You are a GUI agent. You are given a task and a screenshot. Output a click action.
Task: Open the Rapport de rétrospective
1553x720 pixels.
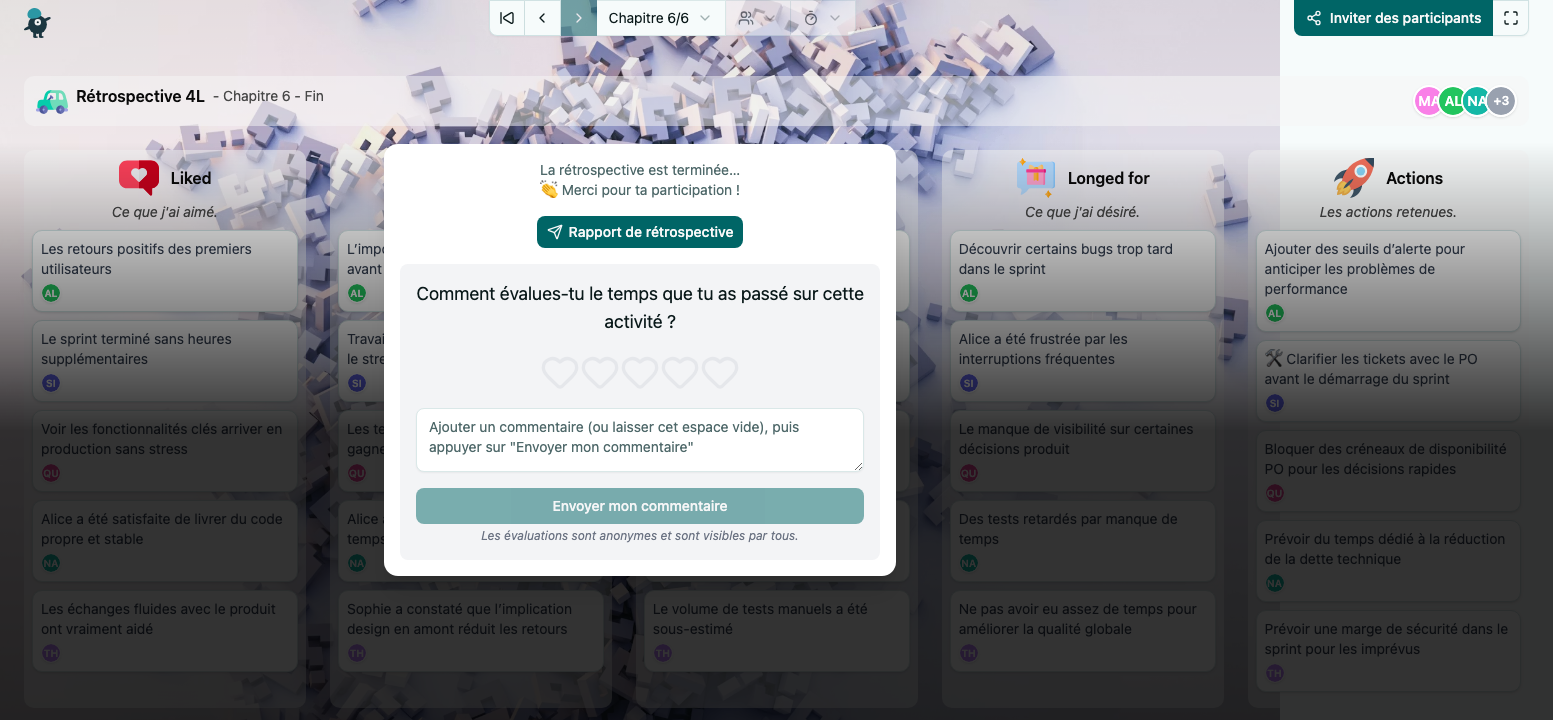click(640, 232)
